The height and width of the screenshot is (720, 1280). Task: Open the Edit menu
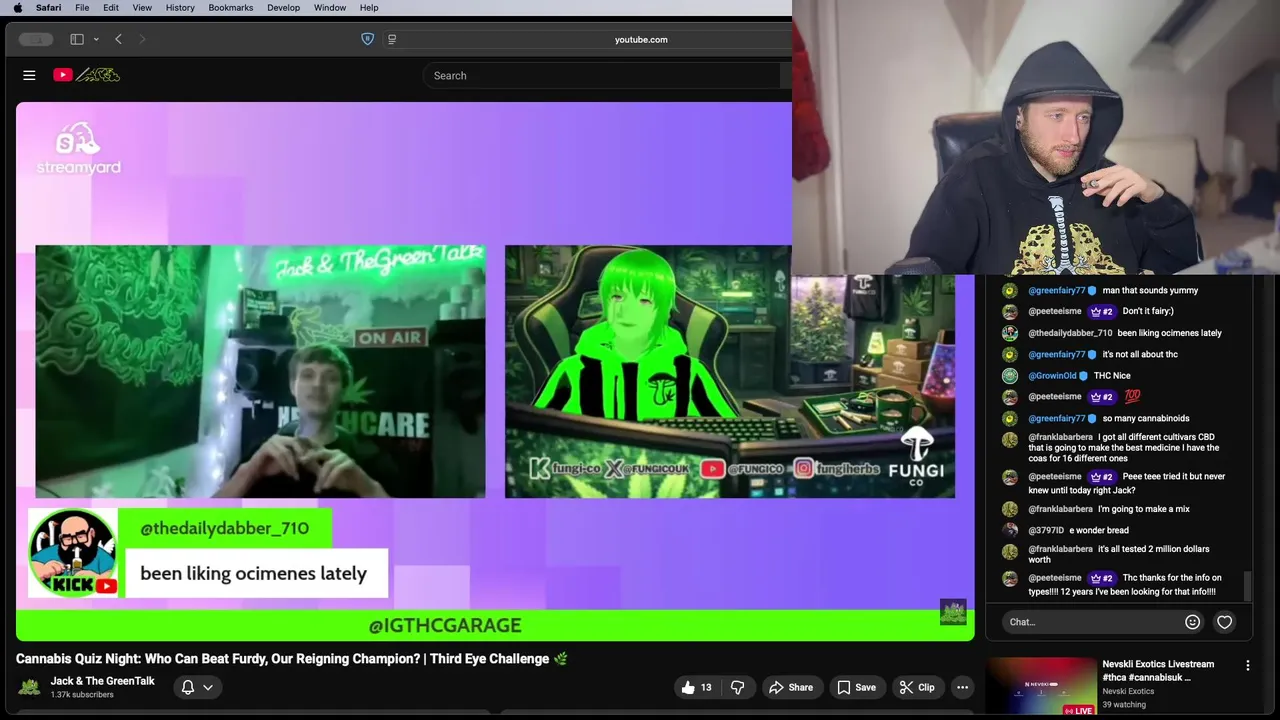point(111,8)
